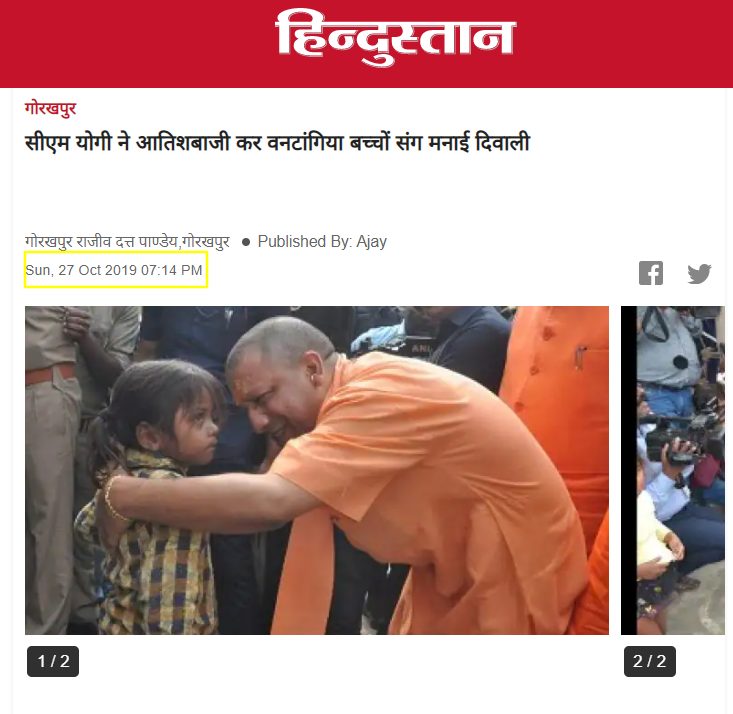Image resolution: width=733 pixels, height=714 pixels.
Task: Click the article headline about CM Yogi Diwali
Action: [277, 142]
